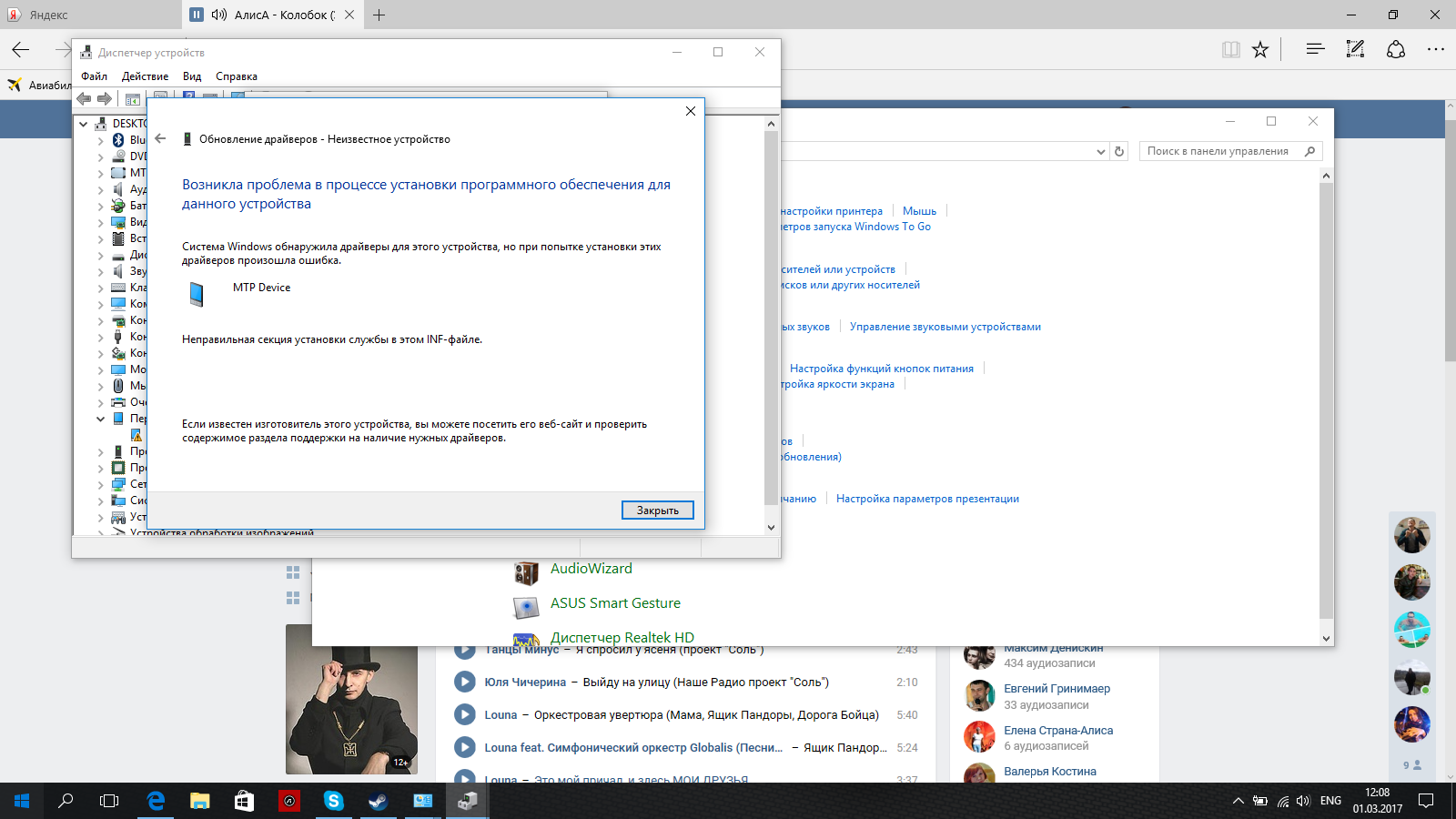
Task: Pause audio in the browser tab
Action: coord(197,15)
